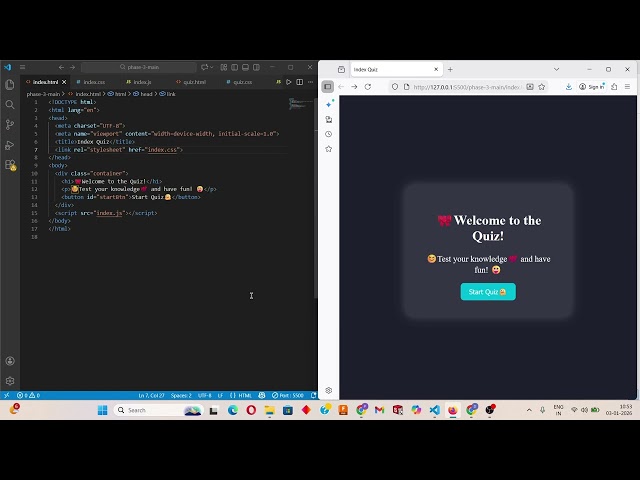
Task: Click the index.css link in line 7
Action: point(162,150)
